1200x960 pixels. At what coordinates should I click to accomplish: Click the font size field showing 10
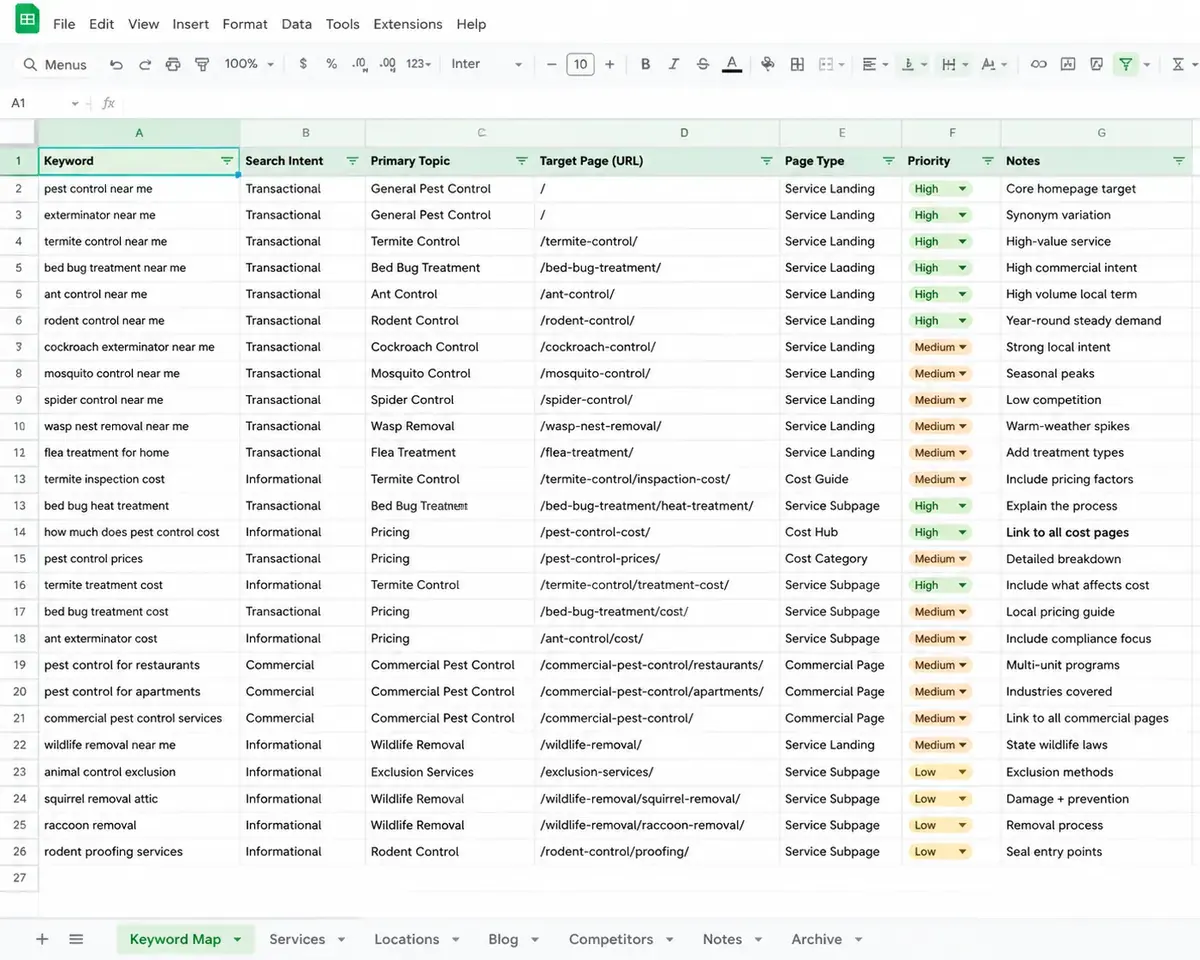(x=580, y=64)
